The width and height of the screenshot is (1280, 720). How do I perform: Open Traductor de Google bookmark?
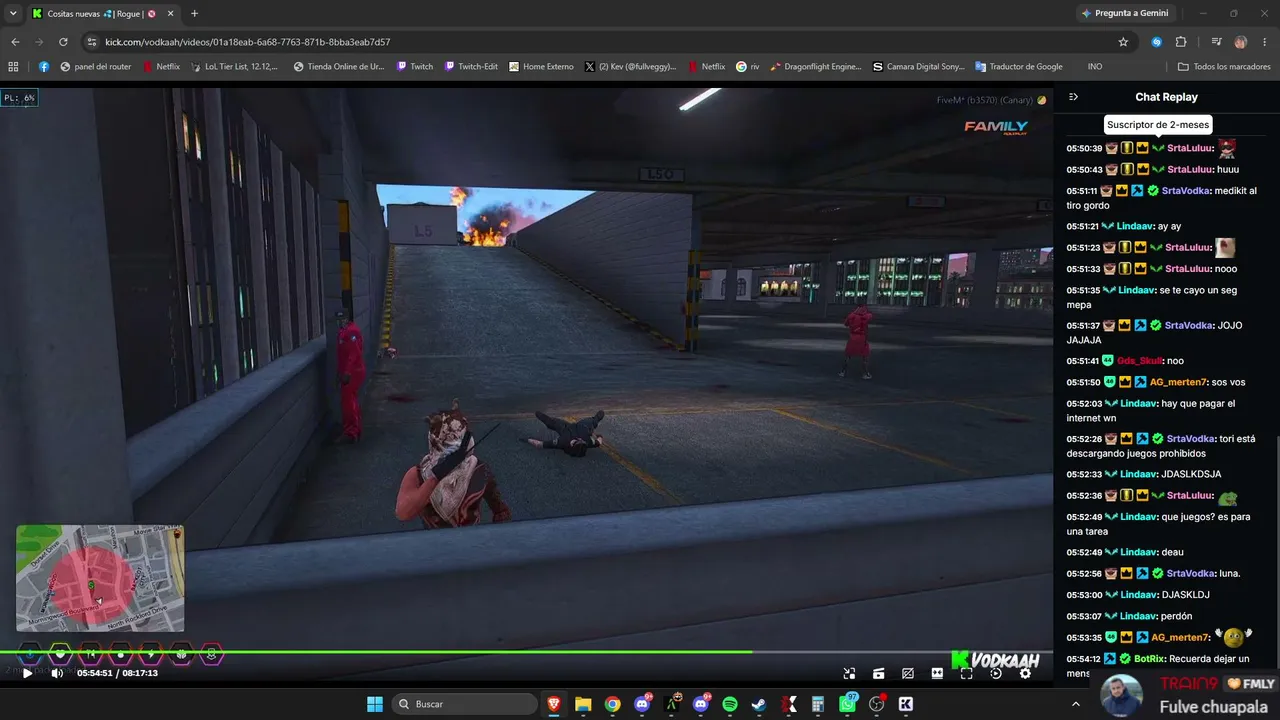point(1018,67)
